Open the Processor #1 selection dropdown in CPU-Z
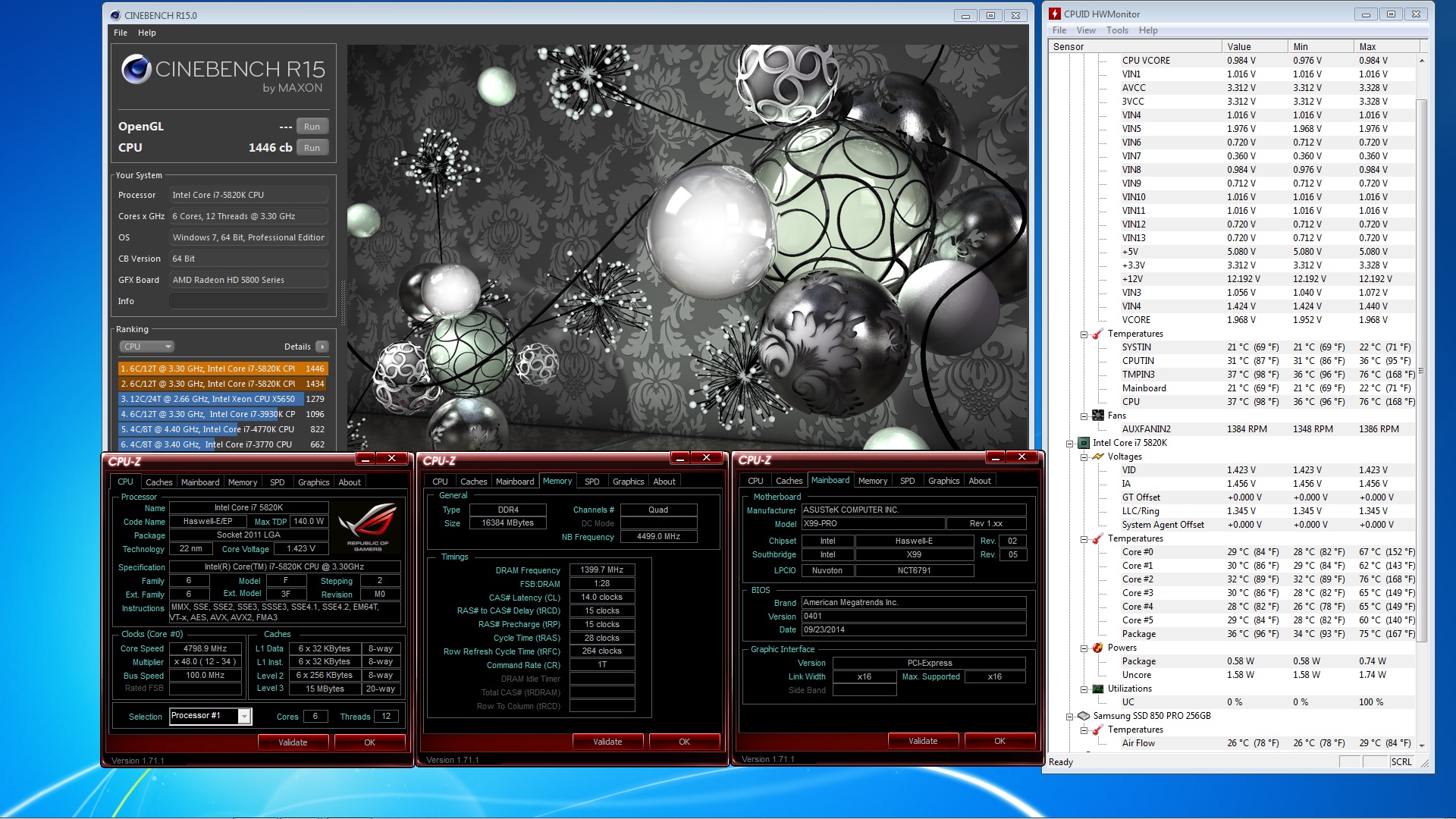The width and height of the screenshot is (1456, 819). coord(244,716)
